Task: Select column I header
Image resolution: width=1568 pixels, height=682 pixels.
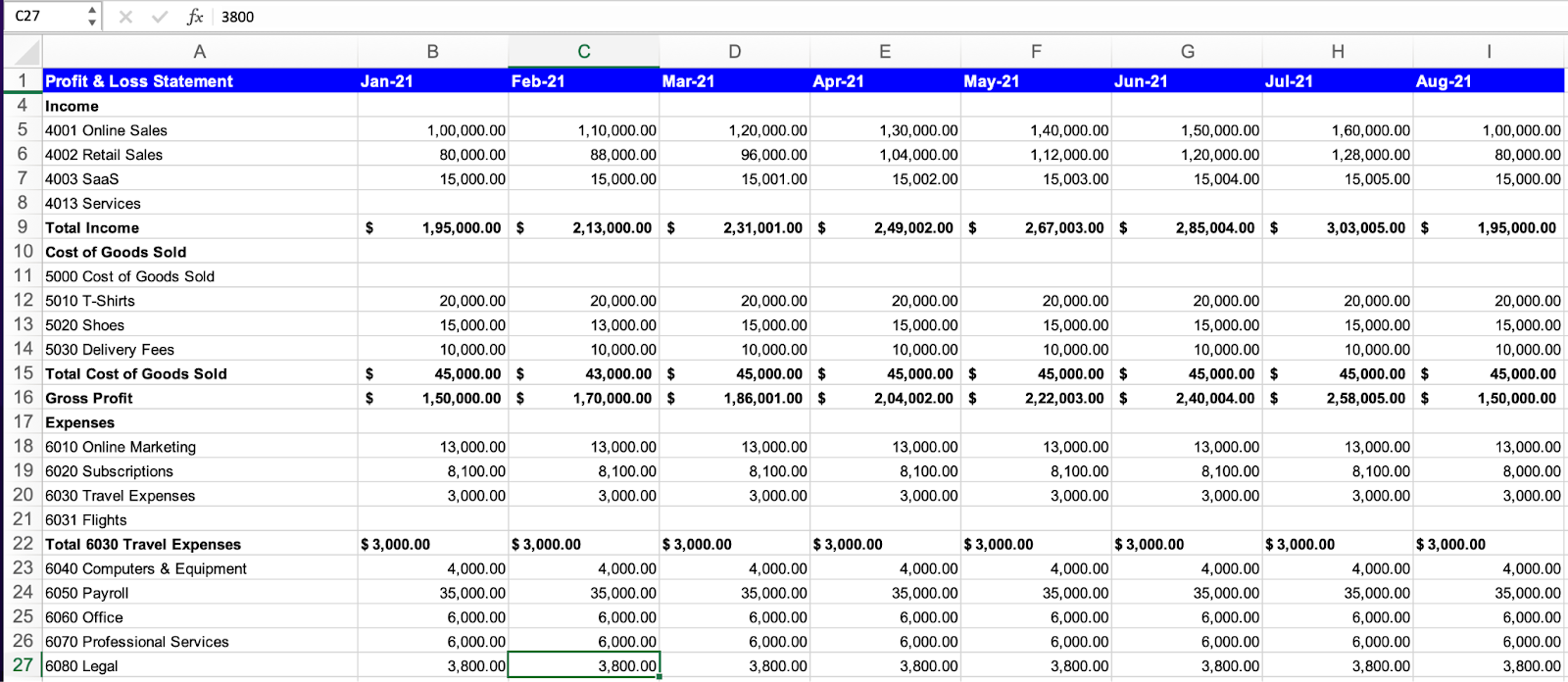Action: click(x=1490, y=52)
